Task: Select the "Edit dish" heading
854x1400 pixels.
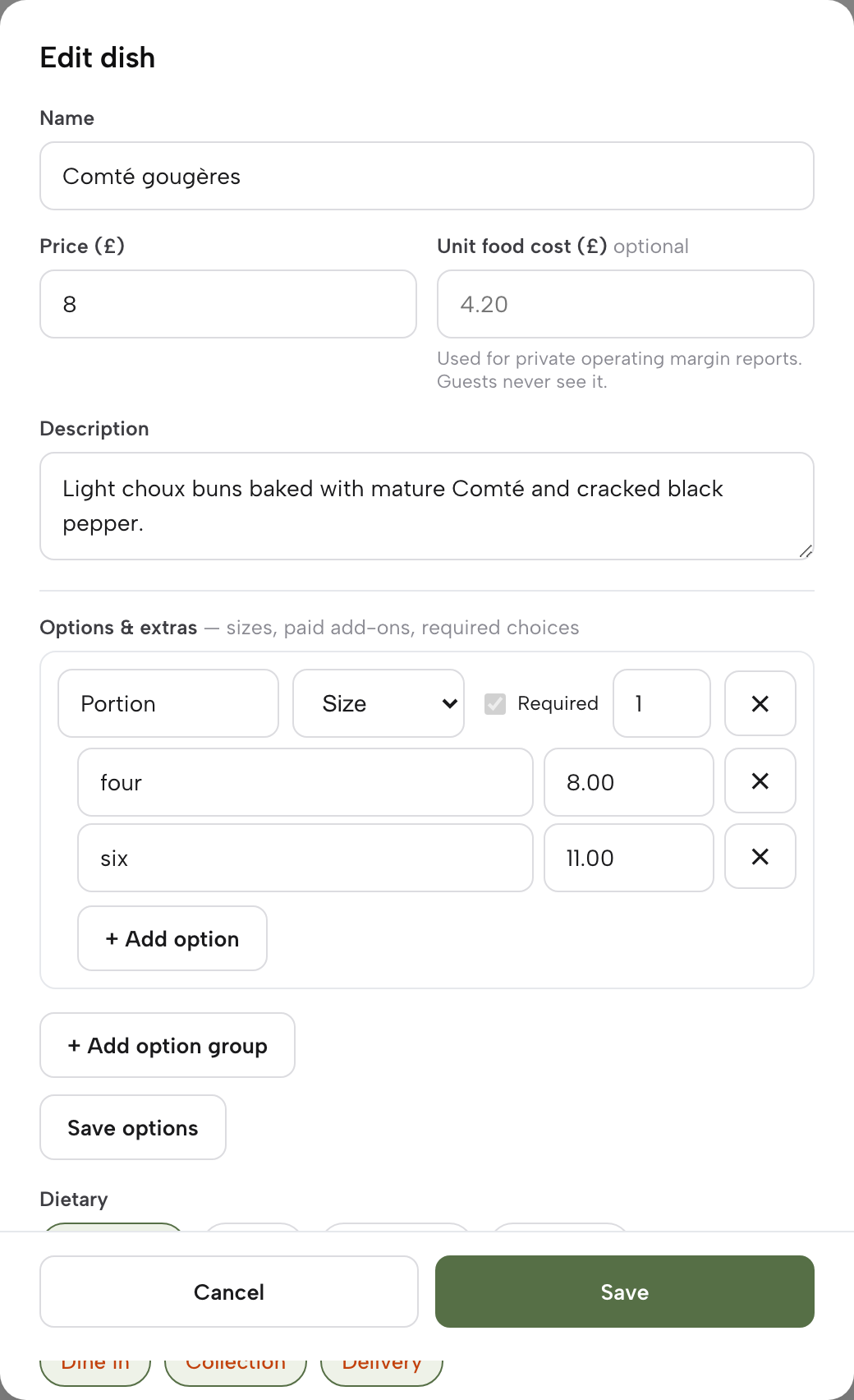Action: click(x=98, y=58)
